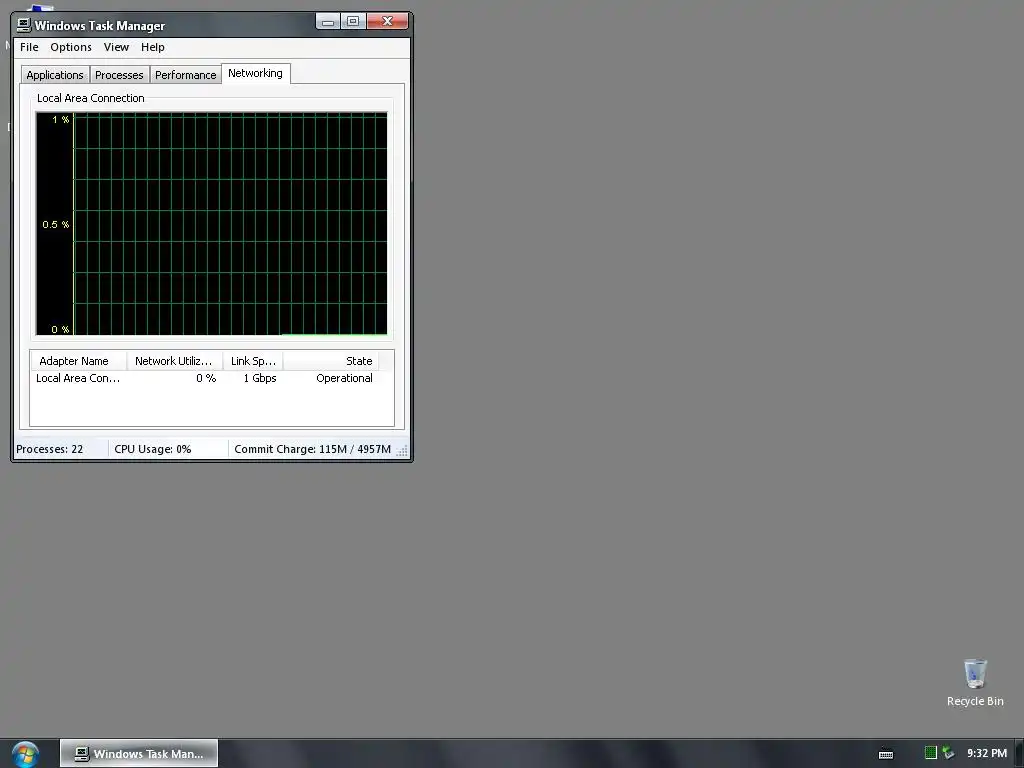Switch to the Processes tab
This screenshot has height=768, width=1024.
point(119,75)
